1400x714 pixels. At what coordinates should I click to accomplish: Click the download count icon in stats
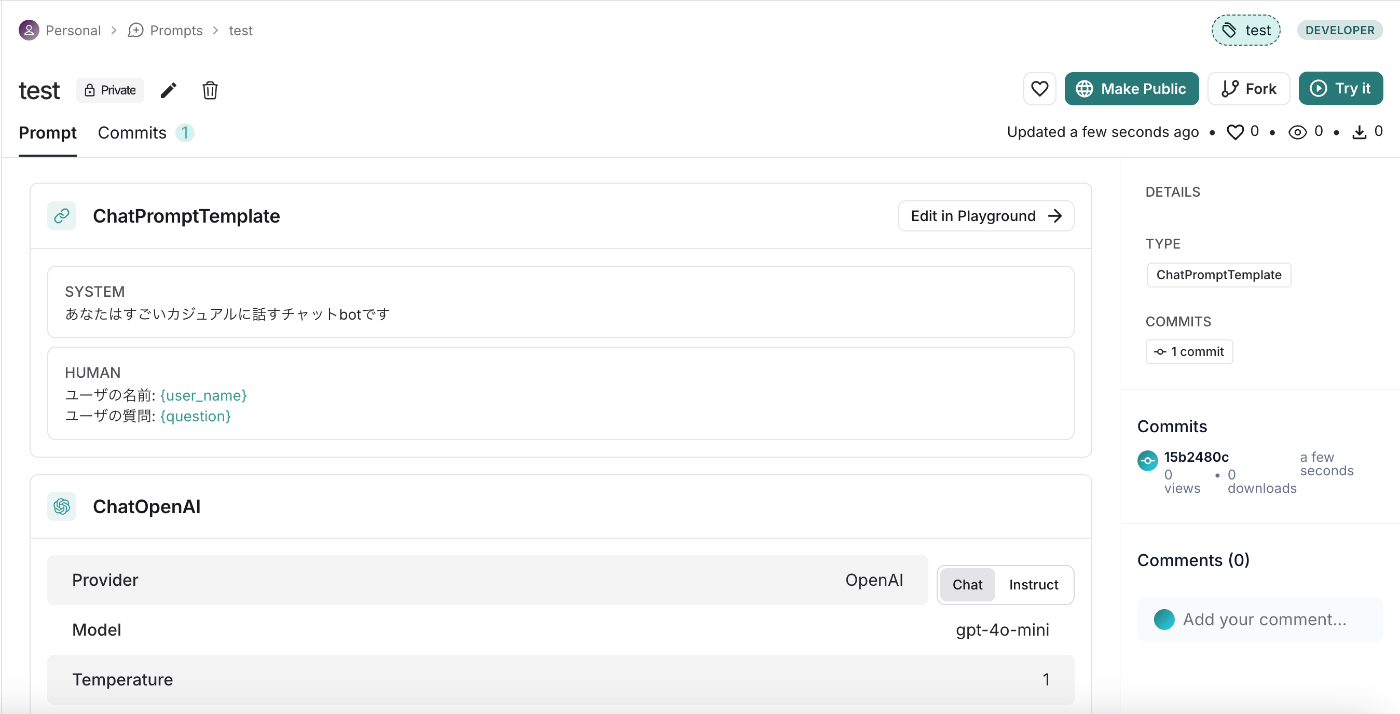click(1360, 132)
